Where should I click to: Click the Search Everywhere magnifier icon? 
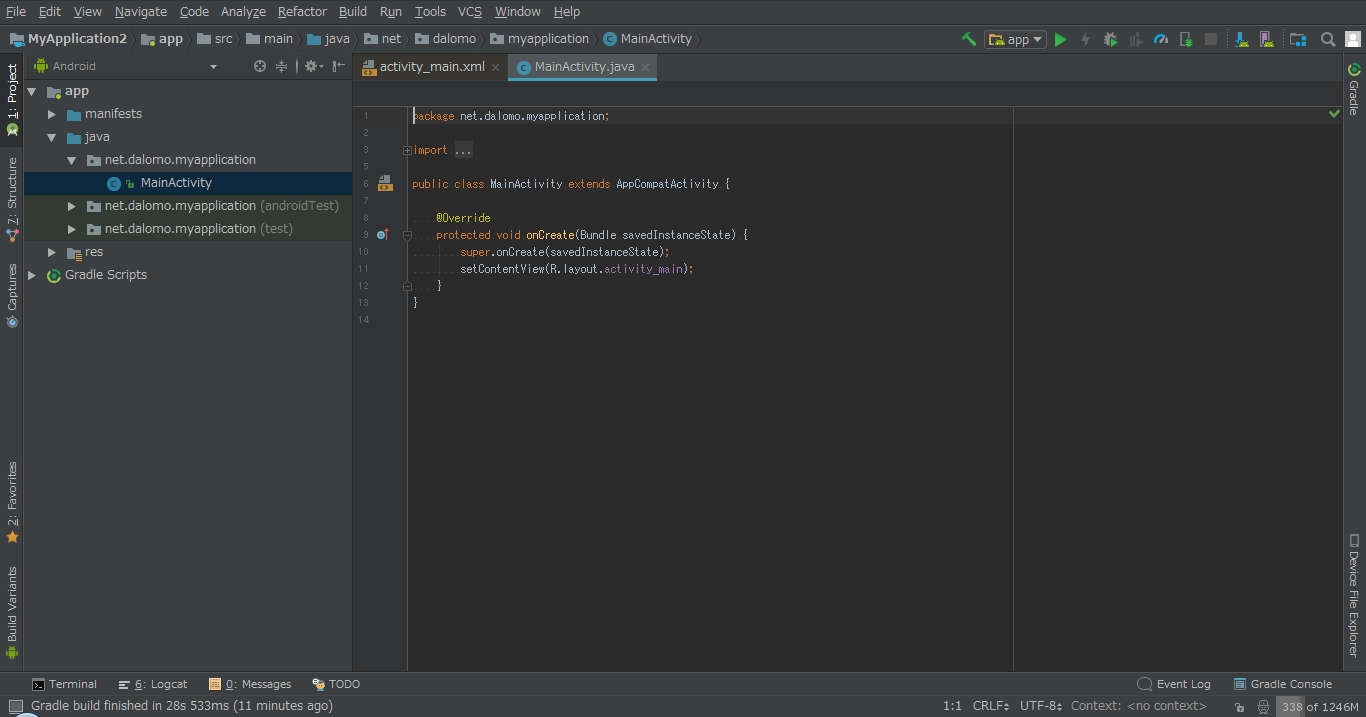(x=1328, y=40)
